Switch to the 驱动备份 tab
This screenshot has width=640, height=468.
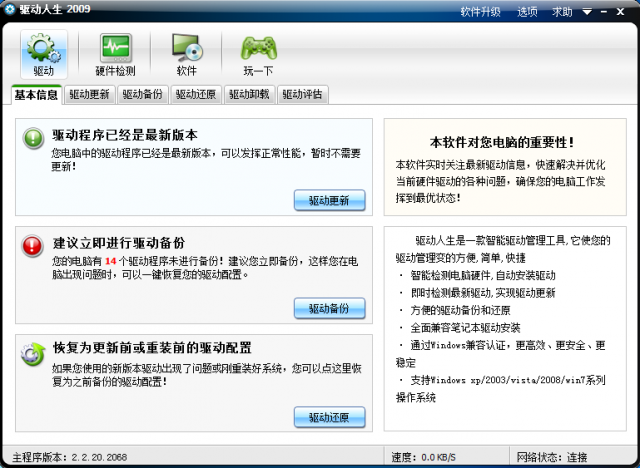point(143,95)
